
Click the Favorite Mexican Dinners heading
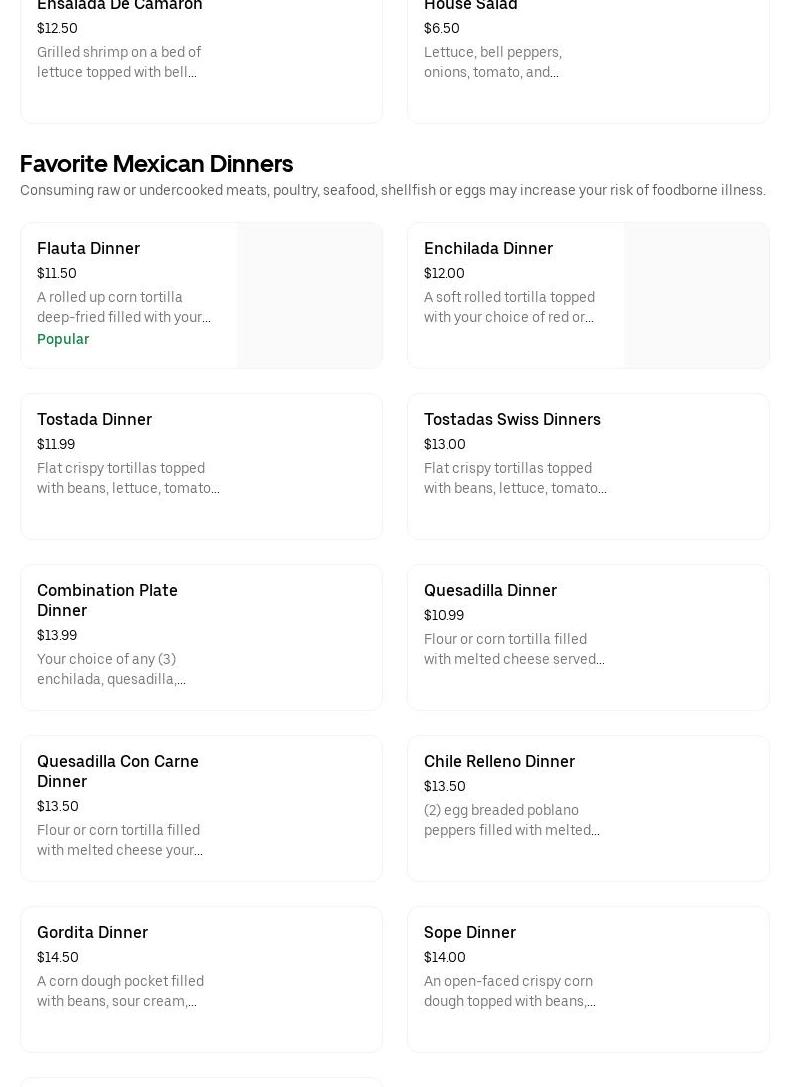156,163
